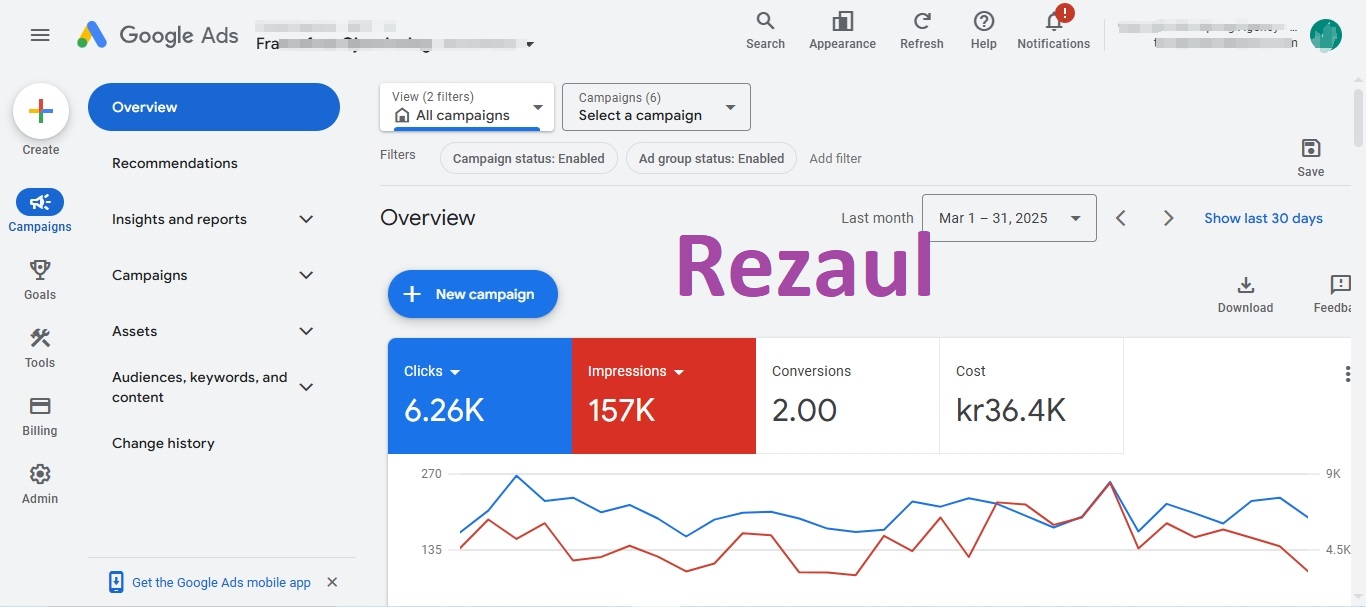1366x607 pixels.
Task: Go to next date range
Action: point(1168,218)
